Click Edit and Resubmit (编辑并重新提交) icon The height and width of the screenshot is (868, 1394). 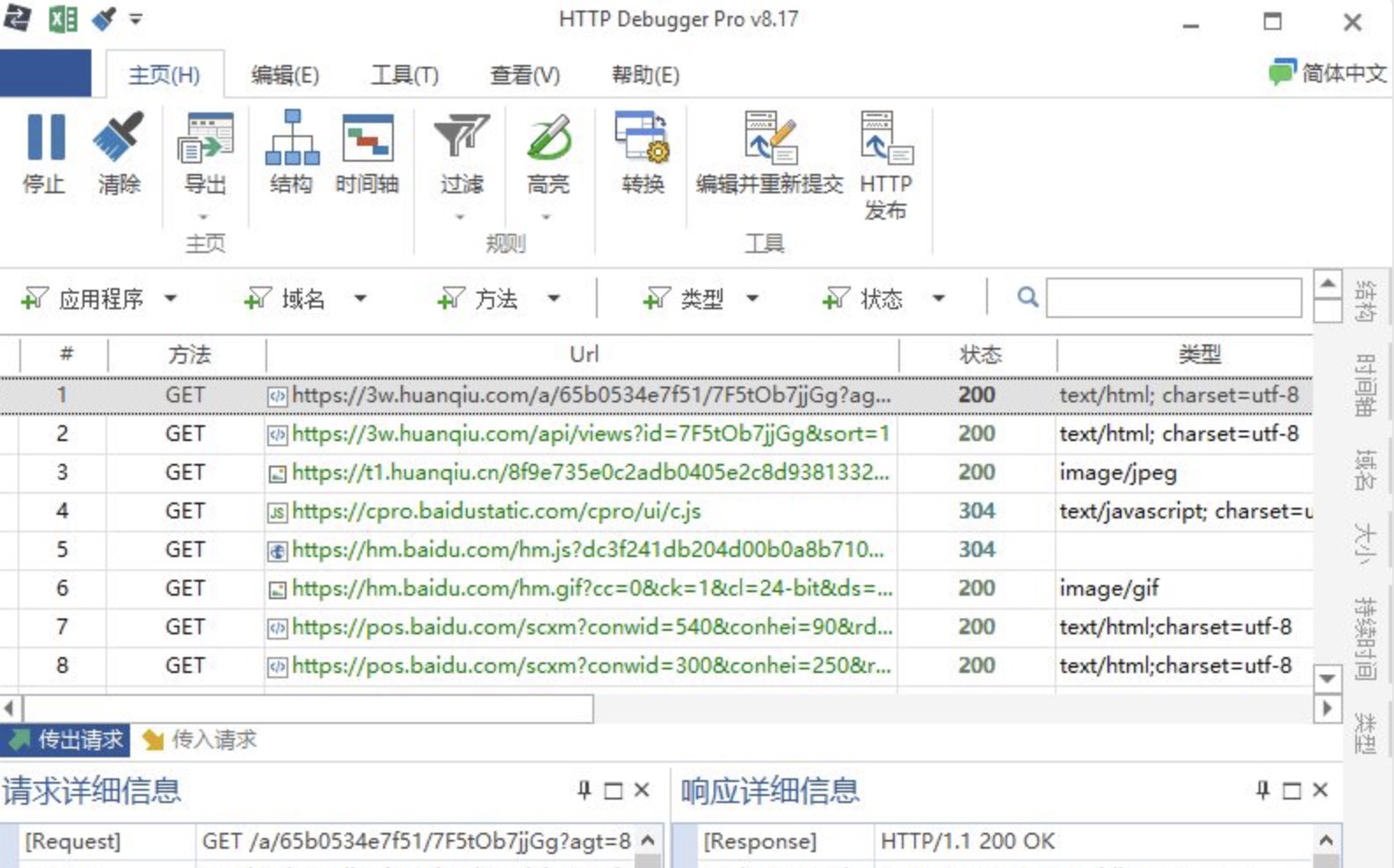770,137
